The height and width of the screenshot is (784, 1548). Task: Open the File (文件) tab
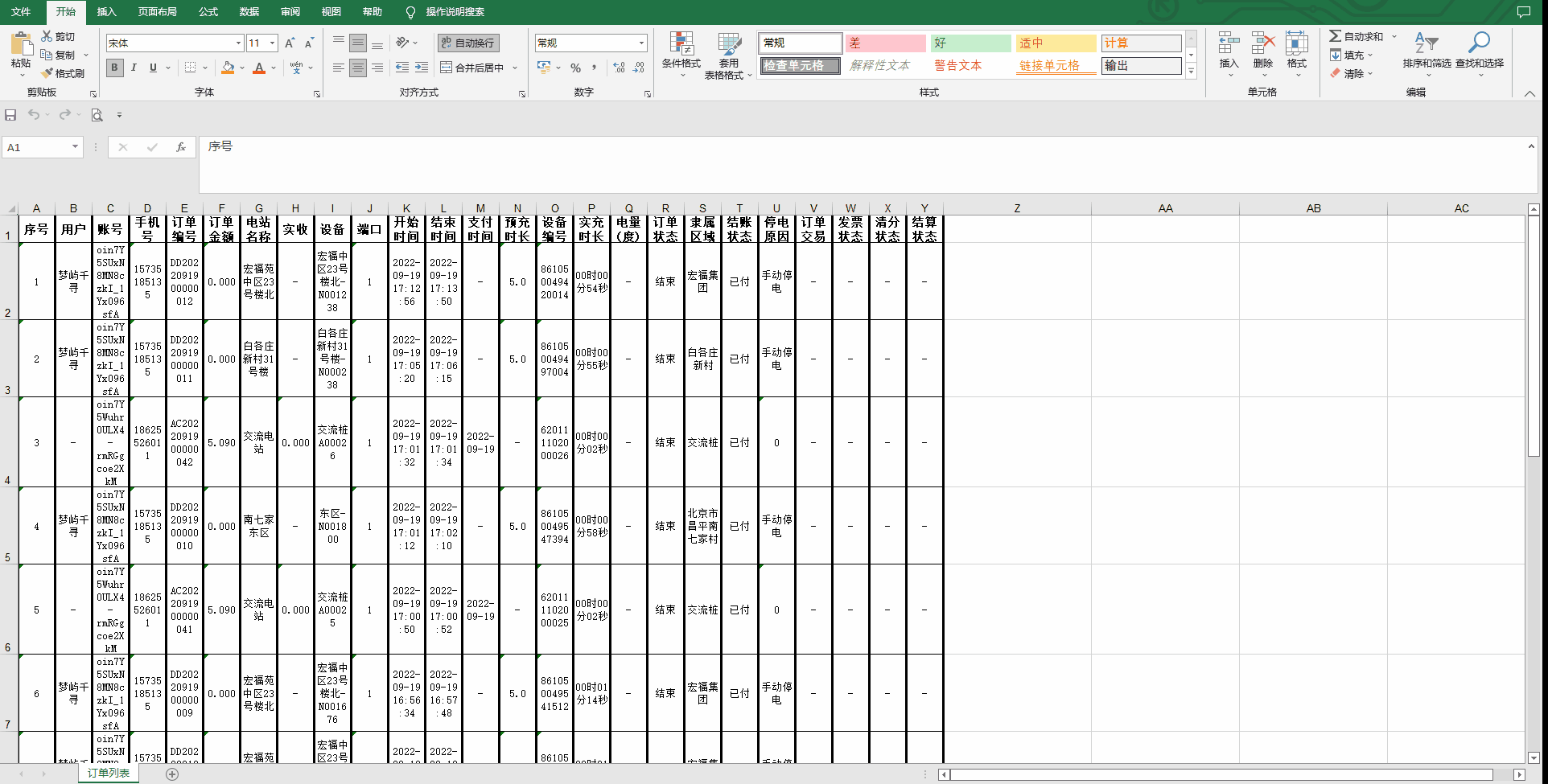point(21,11)
